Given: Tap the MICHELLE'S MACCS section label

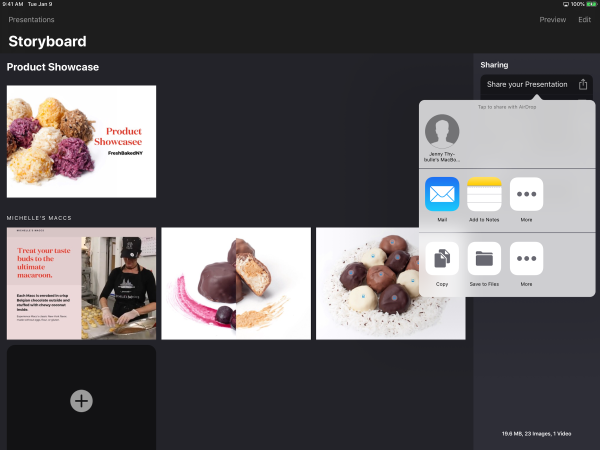Looking at the screenshot, I should pos(39,218).
